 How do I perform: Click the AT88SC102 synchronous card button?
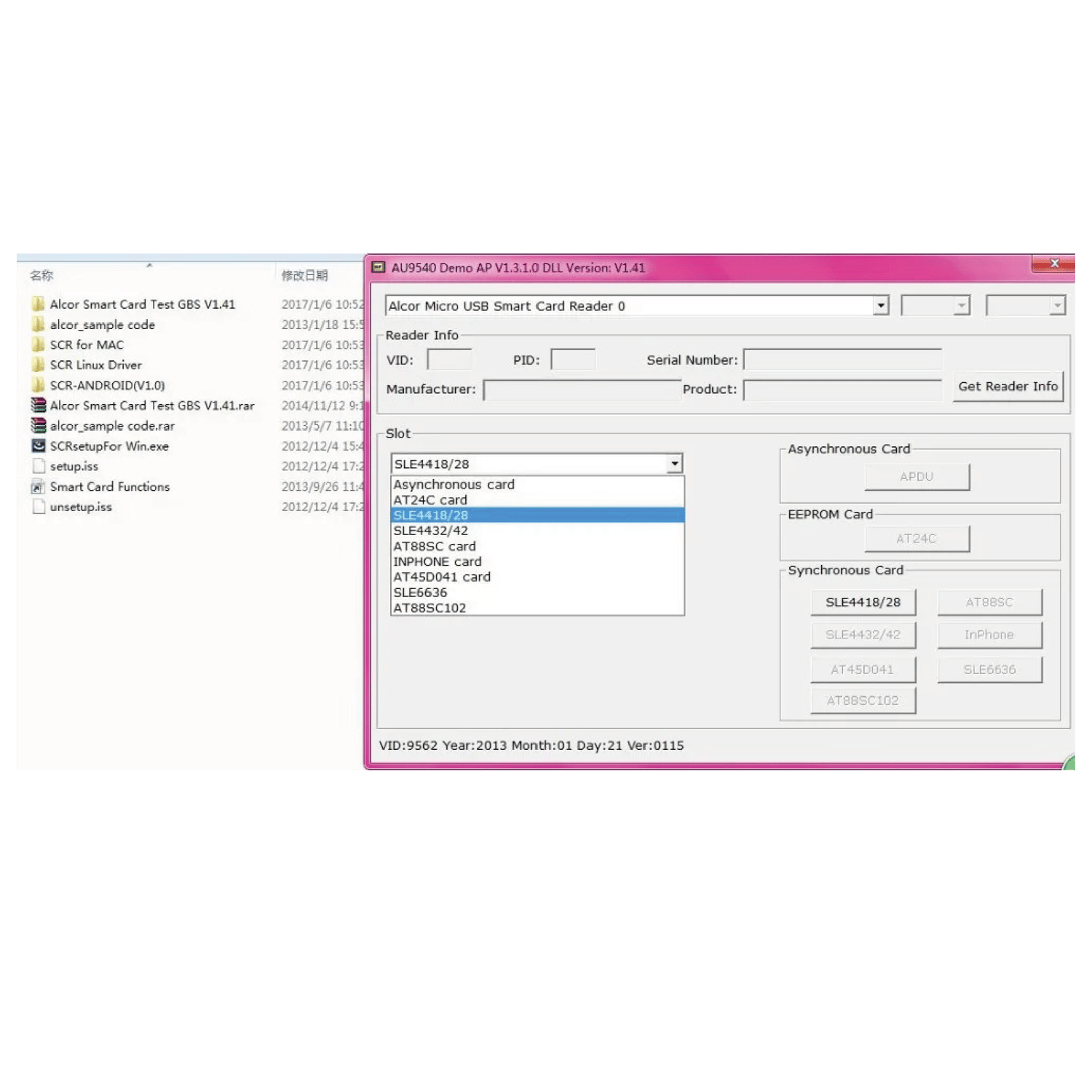click(863, 700)
